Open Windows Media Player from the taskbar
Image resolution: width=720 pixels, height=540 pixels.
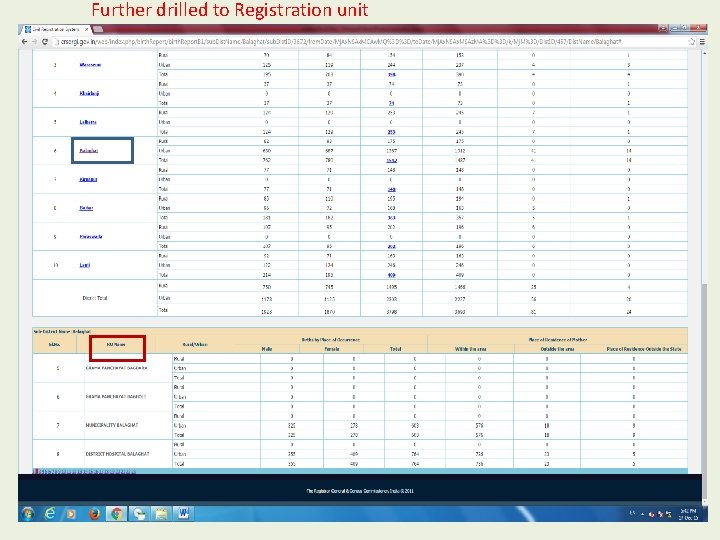(x=71, y=513)
